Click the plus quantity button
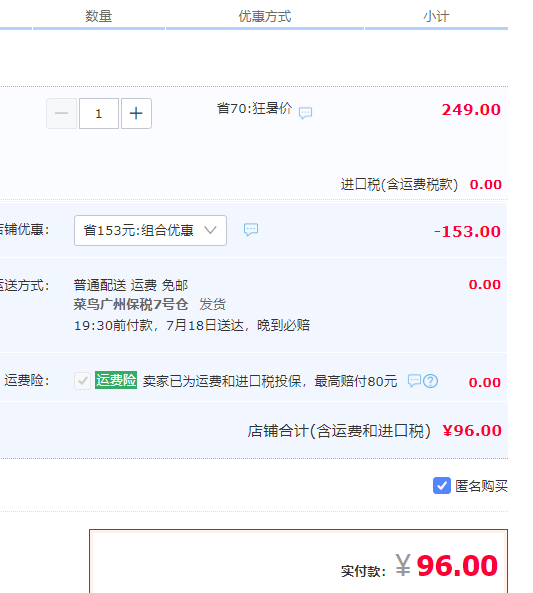Image resolution: width=533 pixels, height=593 pixels. pos(136,113)
